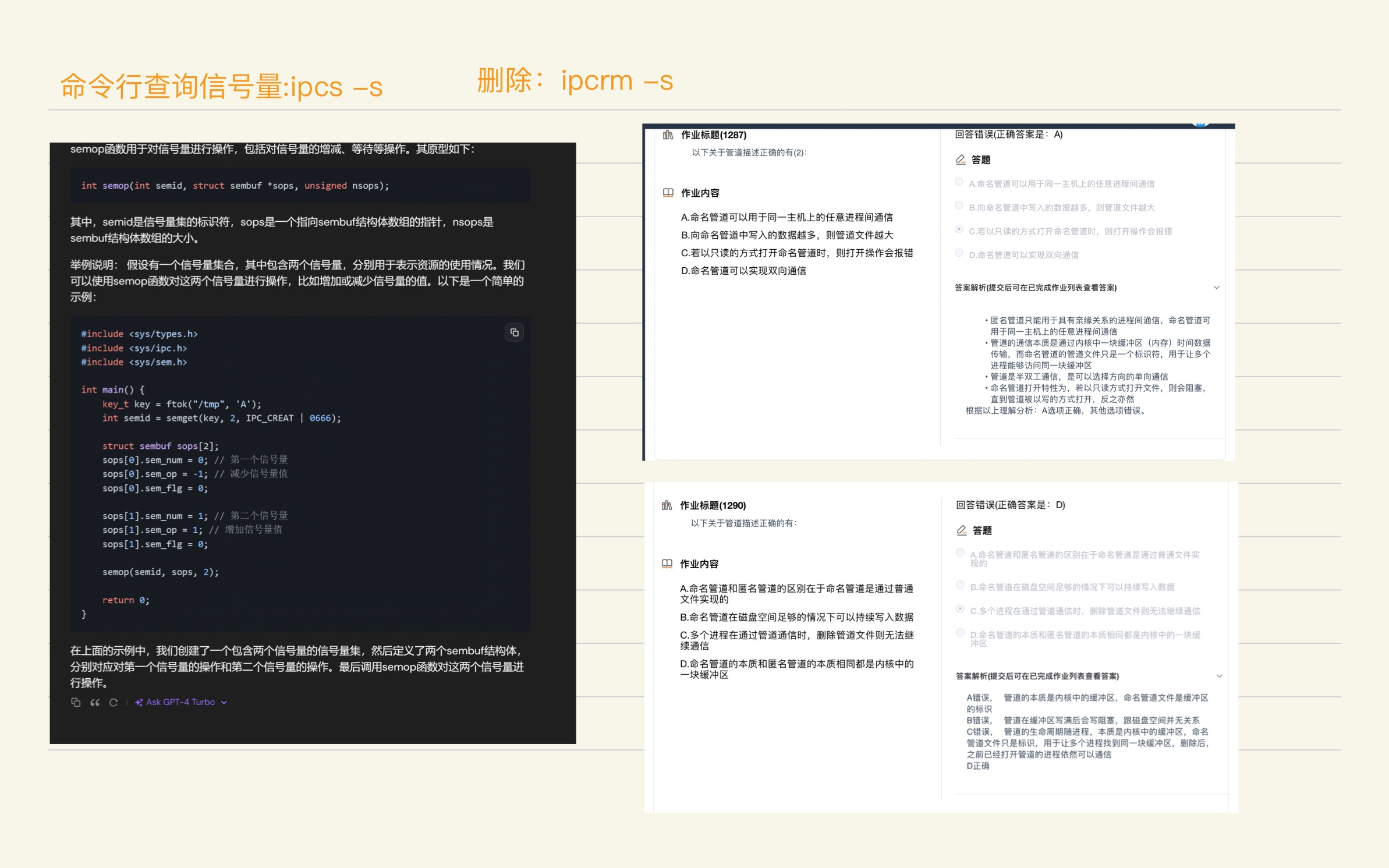Collapse the 答案解析 section for question 1287
This screenshot has height=868, width=1389.
tap(1216, 288)
